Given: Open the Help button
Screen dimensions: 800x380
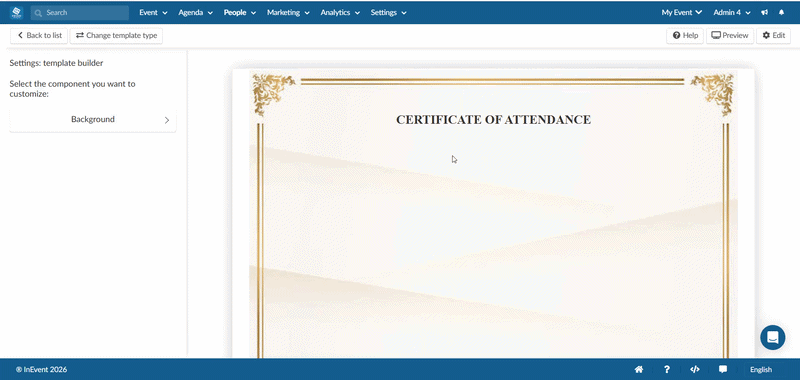Looking at the screenshot, I should pyautogui.click(x=685, y=36).
